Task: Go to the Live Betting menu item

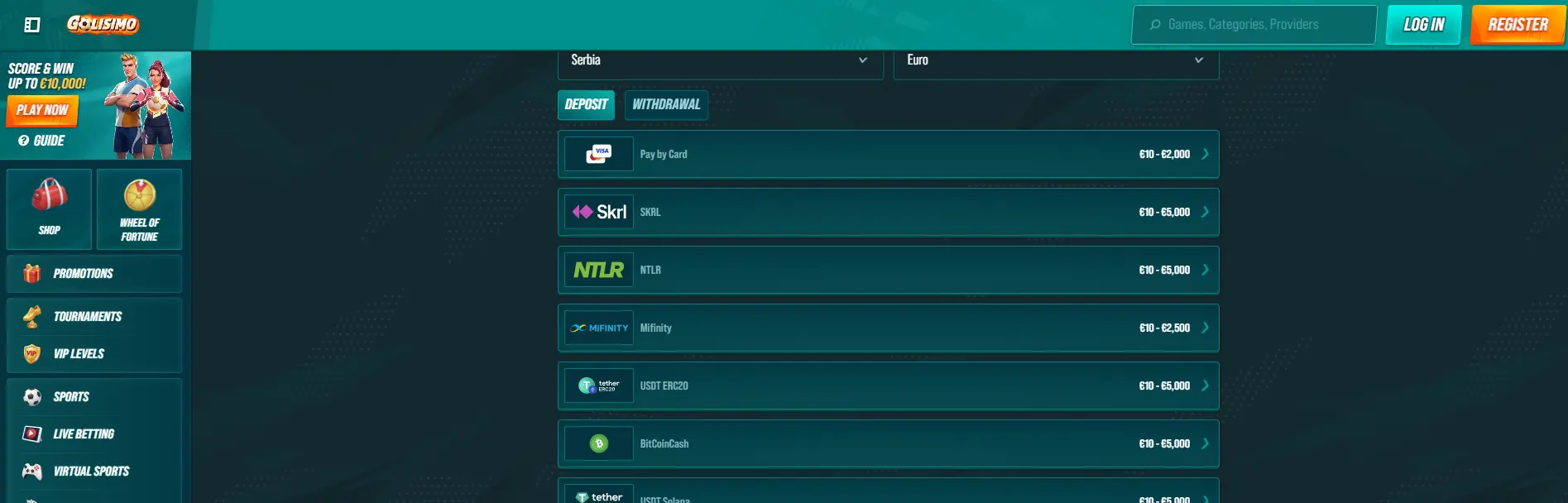Action: pyautogui.click(x=94, y=434)
